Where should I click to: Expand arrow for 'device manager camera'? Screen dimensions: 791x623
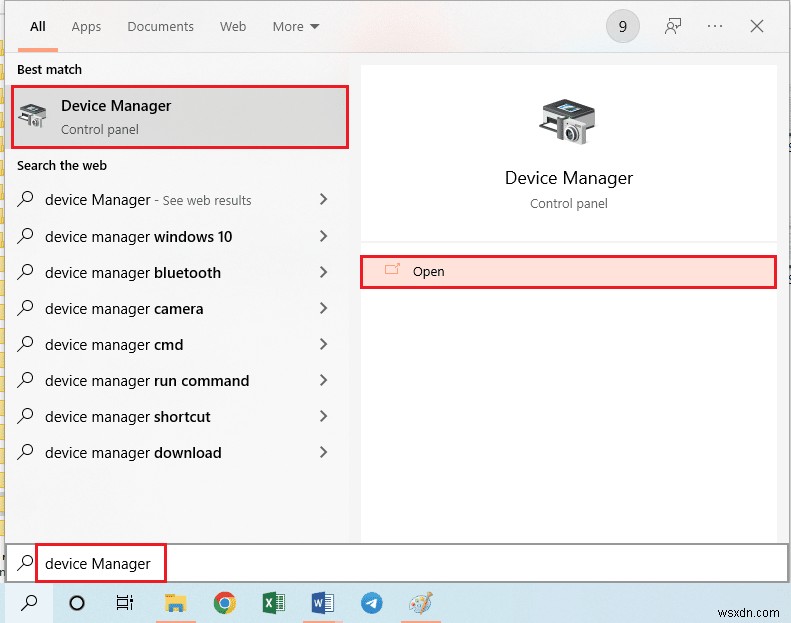(323, 308)
